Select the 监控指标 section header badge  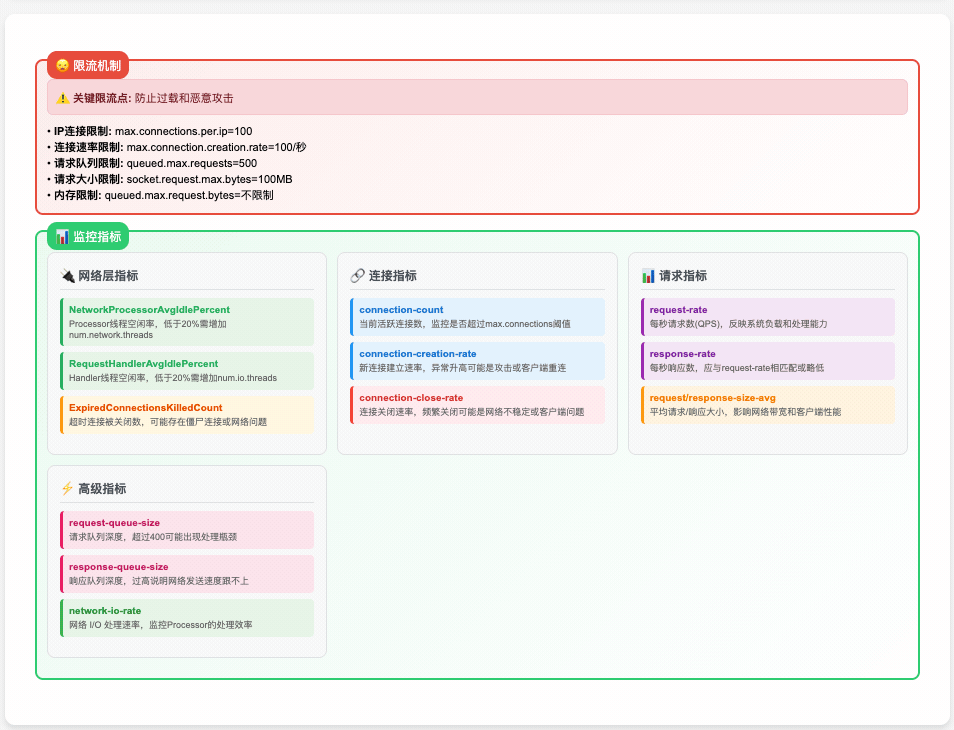[88, 237]
